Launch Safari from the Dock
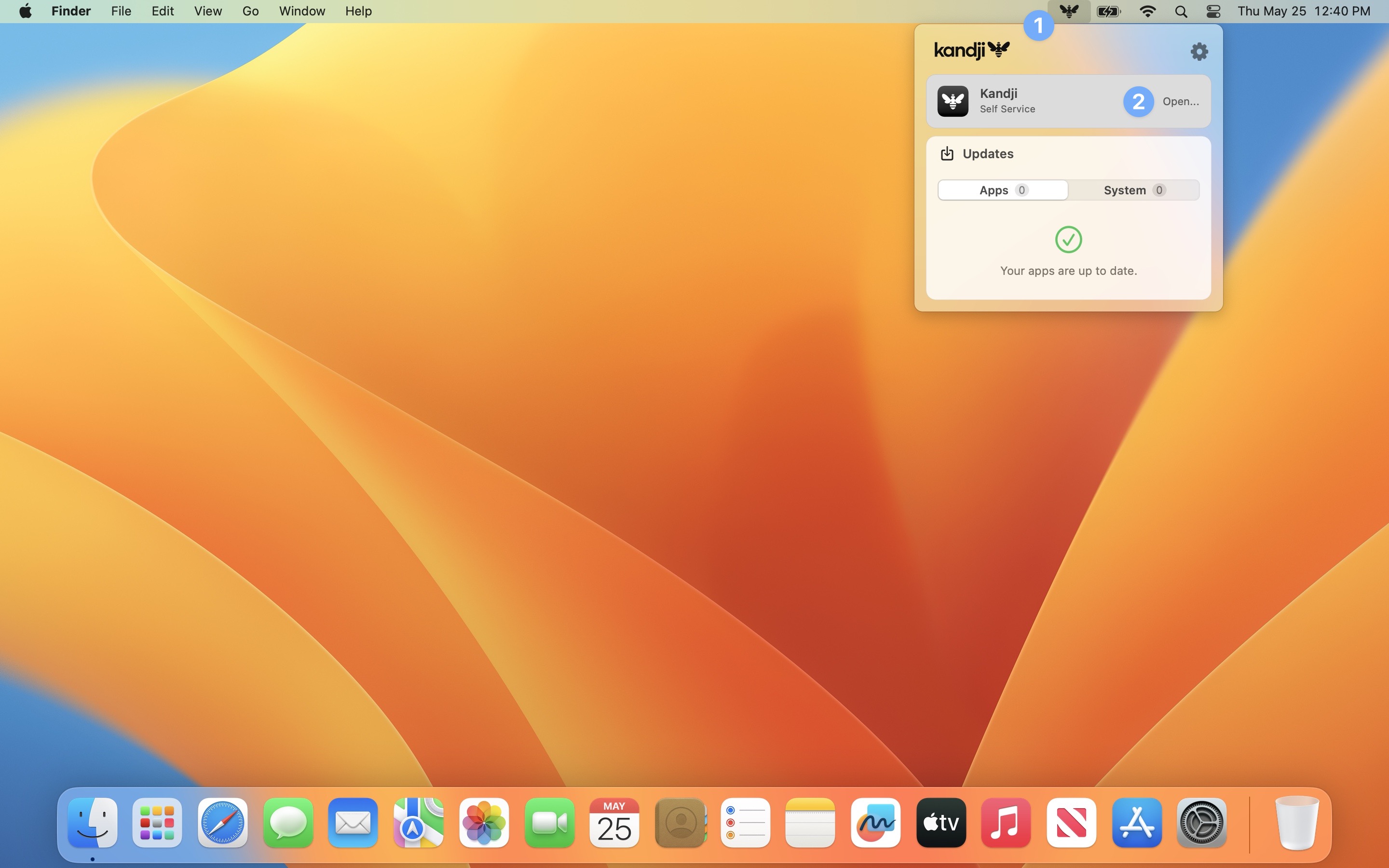Image resolution: width=1389 pixels, height=868 pixels. (x=223, y=822)
